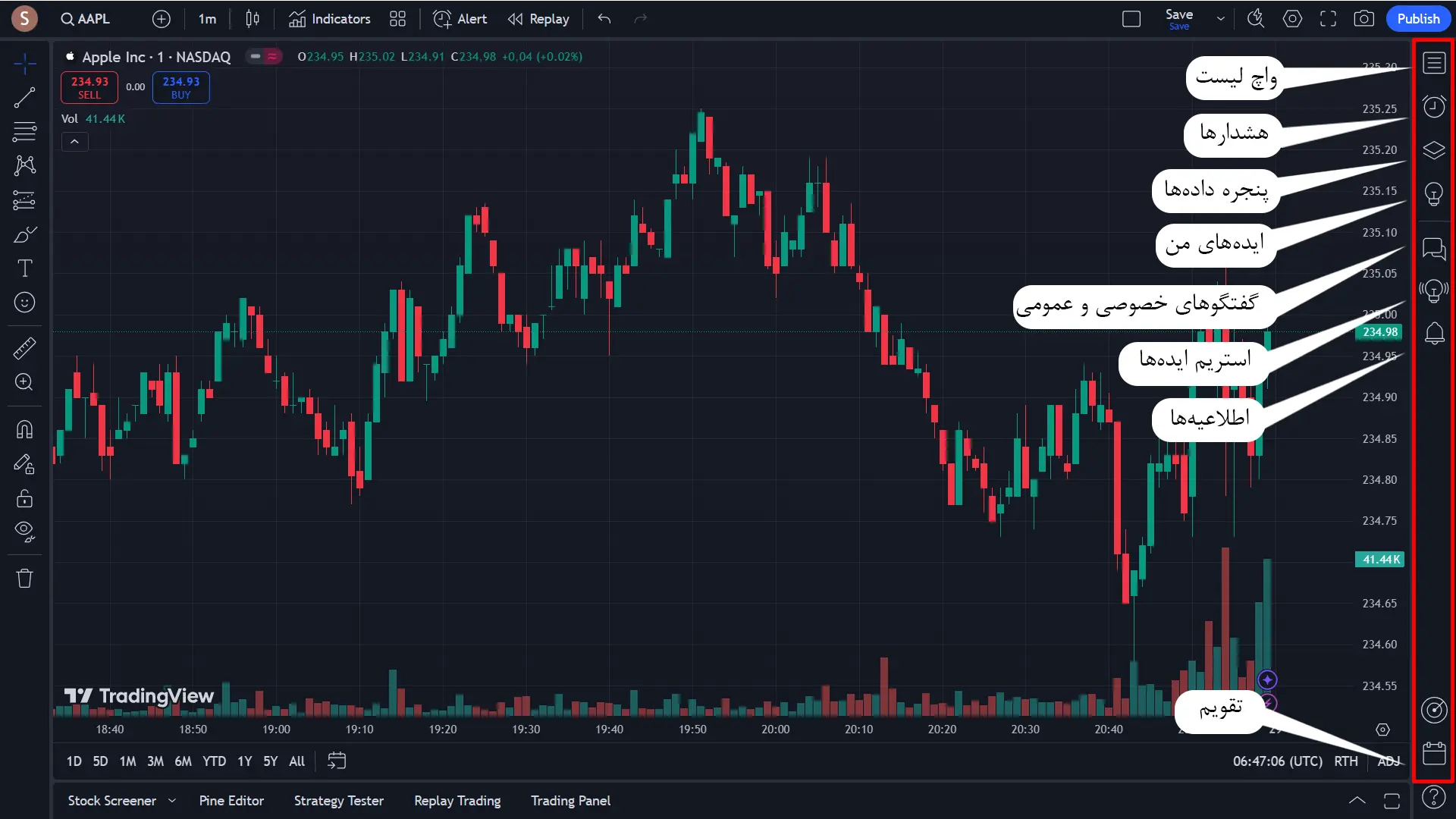Screen dimensions: 1456x819
Task: Open the target hotlist icon above calendar
Action: click(1433, 710)
